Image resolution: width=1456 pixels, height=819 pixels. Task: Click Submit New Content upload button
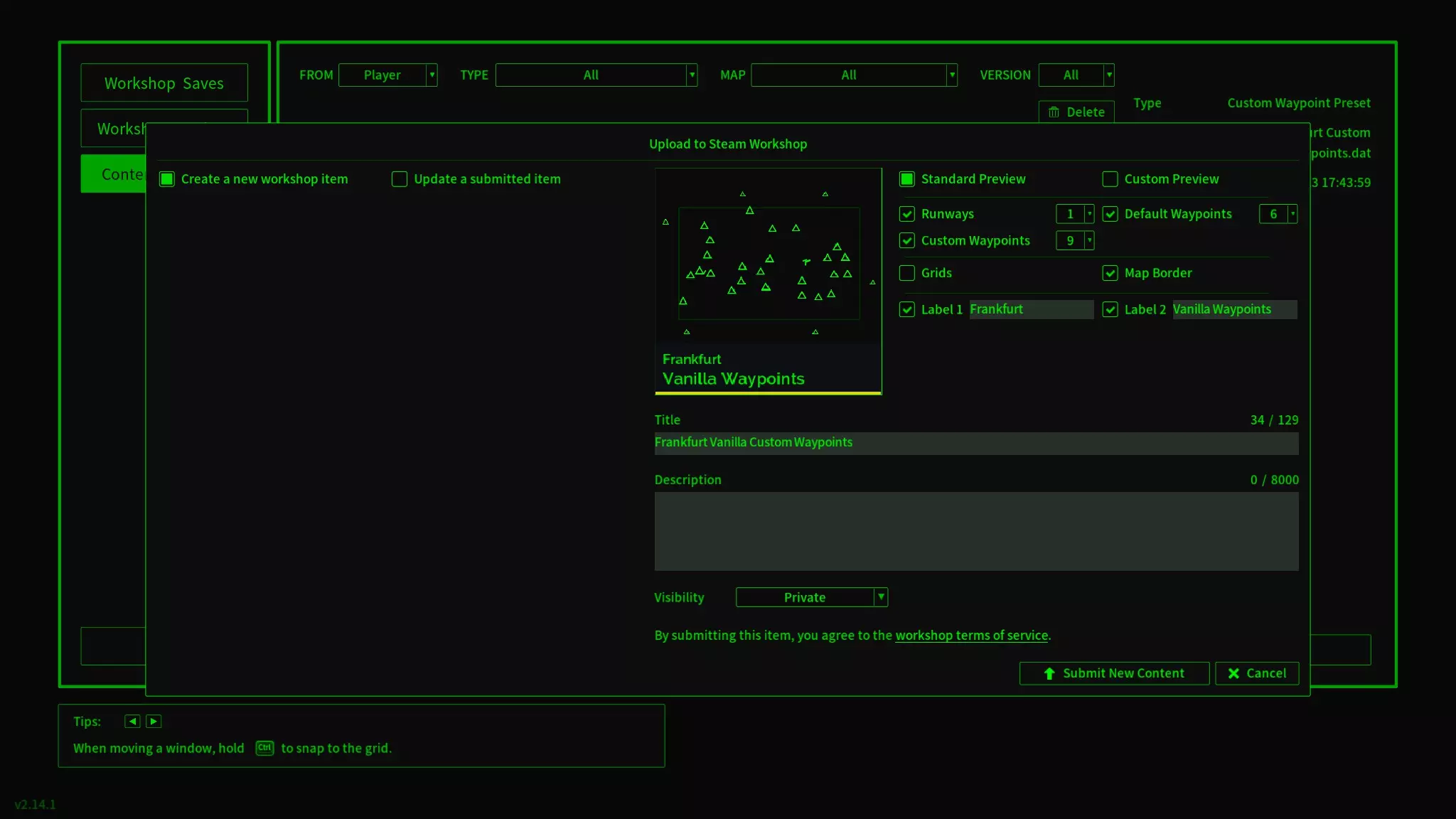tap(1113, 673)
